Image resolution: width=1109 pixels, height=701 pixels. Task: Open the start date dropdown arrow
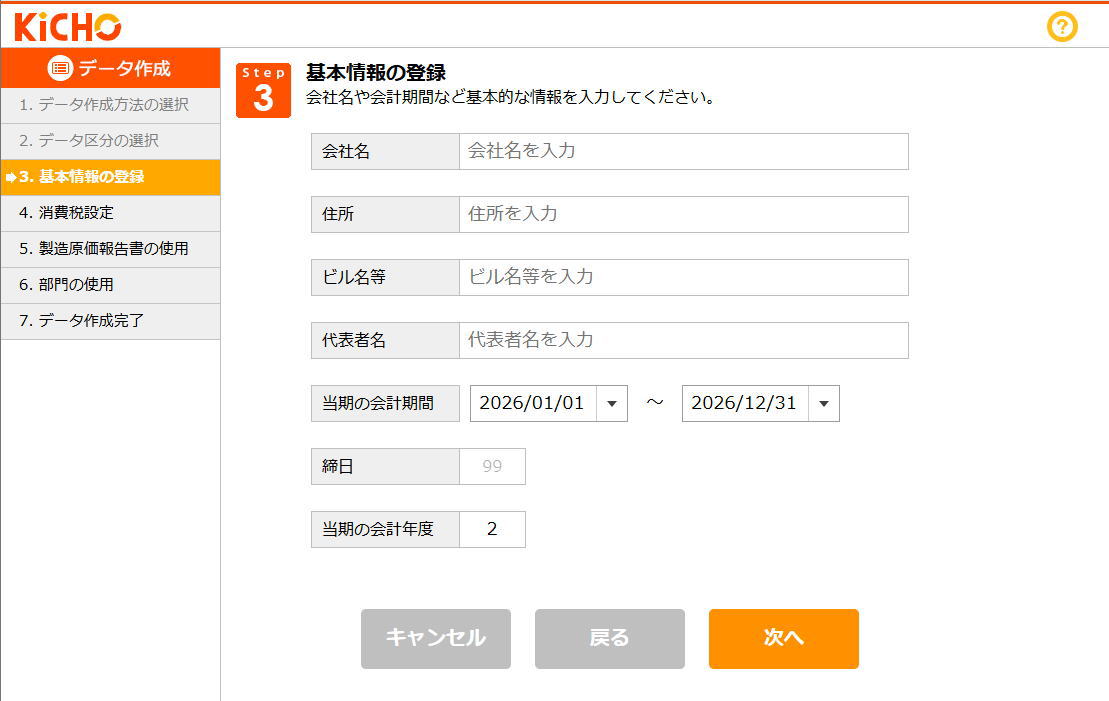click(x=612, y=404)
